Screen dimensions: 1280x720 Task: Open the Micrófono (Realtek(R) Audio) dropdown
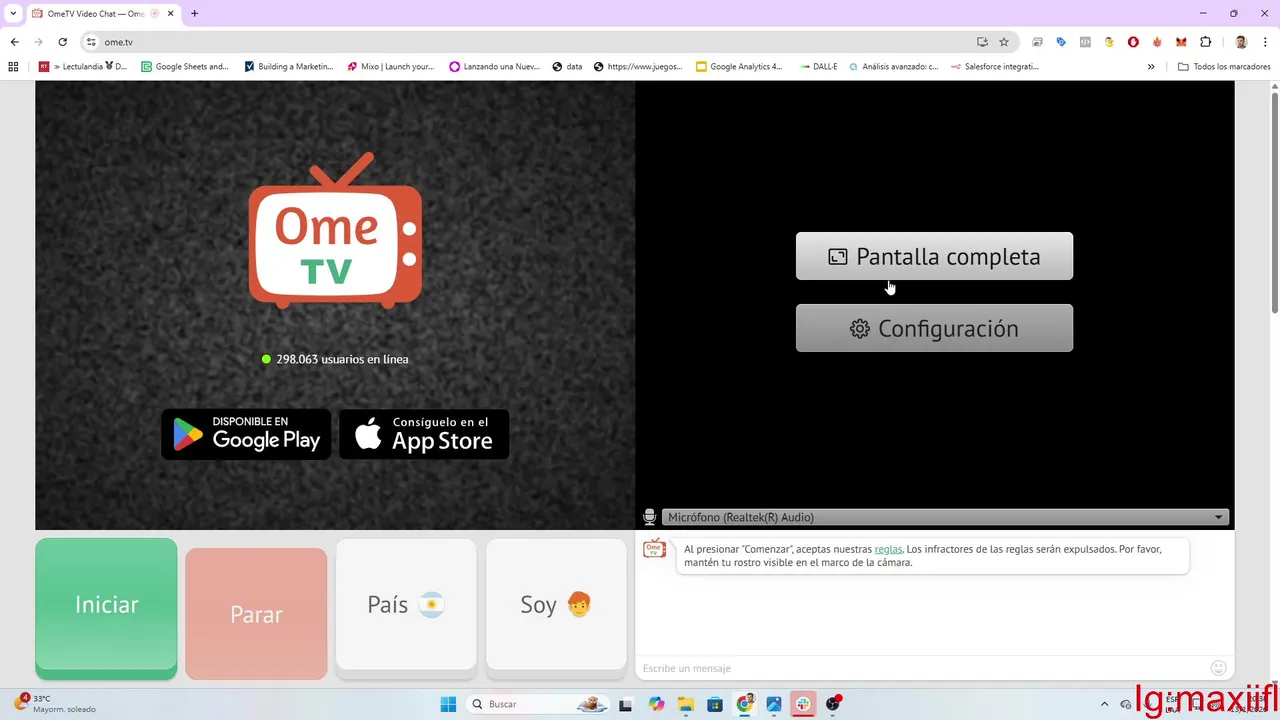(946, 517)
